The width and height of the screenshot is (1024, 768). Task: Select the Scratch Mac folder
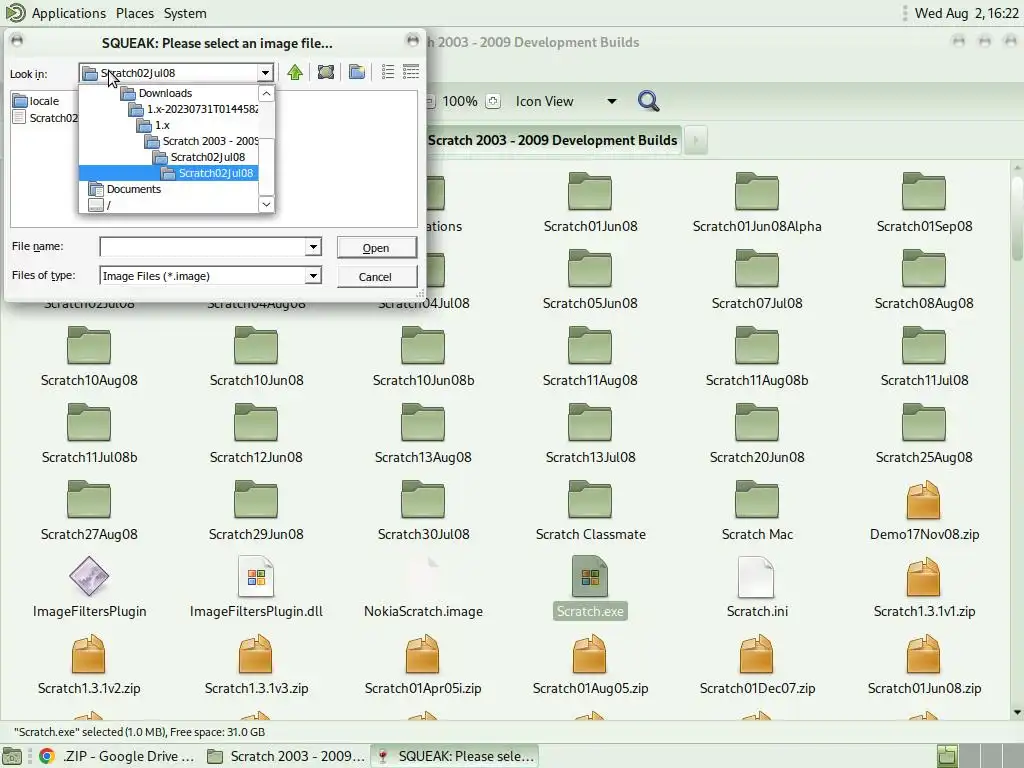757,511
